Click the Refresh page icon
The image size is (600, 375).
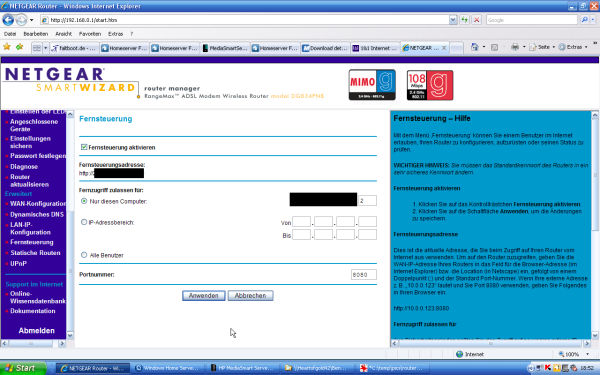tap(465, 20)
